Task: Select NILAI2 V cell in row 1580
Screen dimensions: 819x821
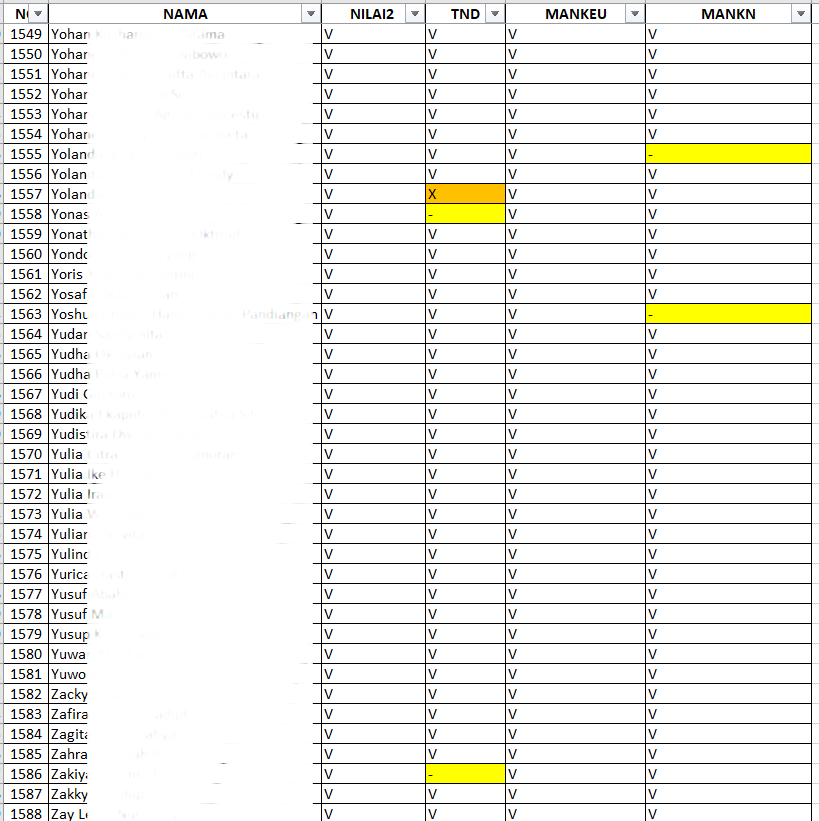Action: tap(373, 654)
